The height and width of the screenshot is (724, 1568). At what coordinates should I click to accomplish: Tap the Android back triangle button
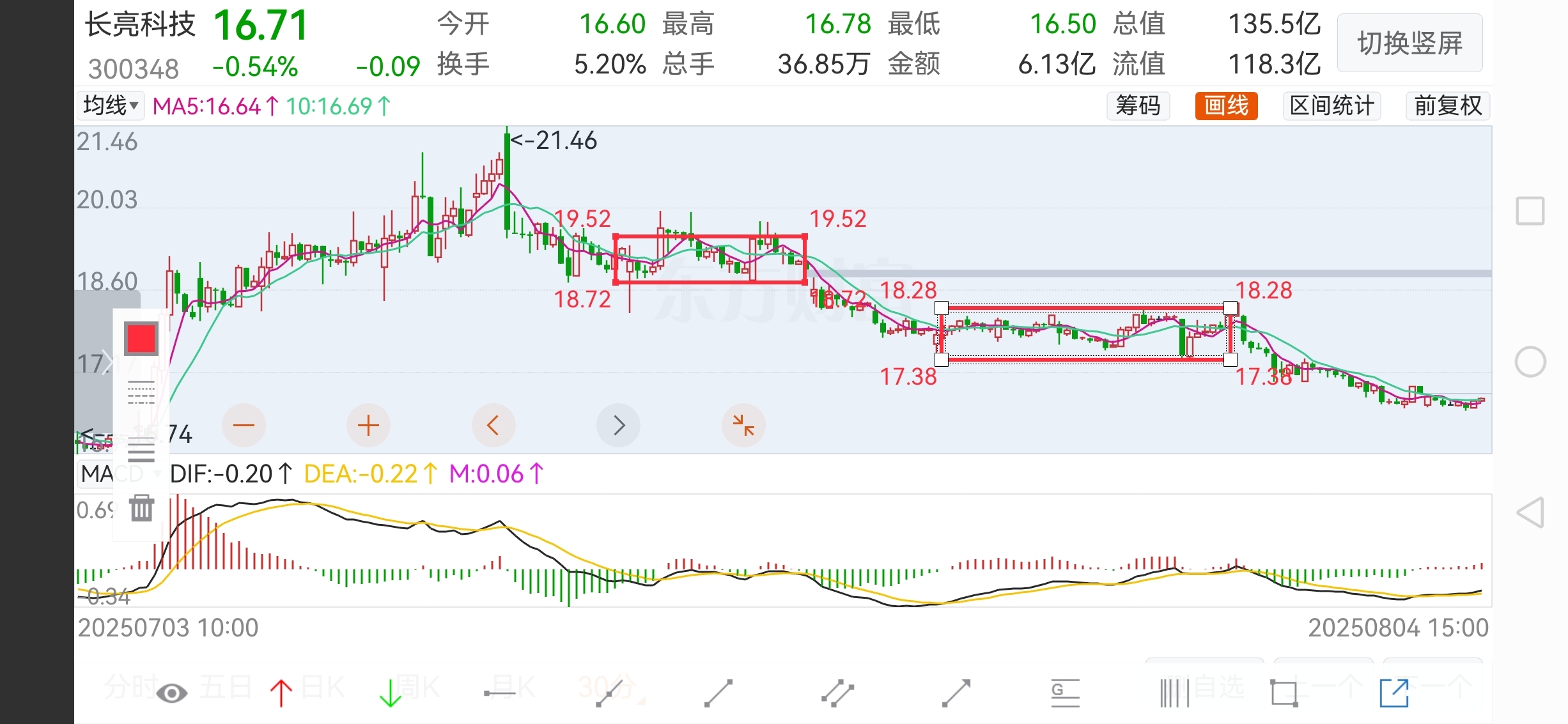1530,512
